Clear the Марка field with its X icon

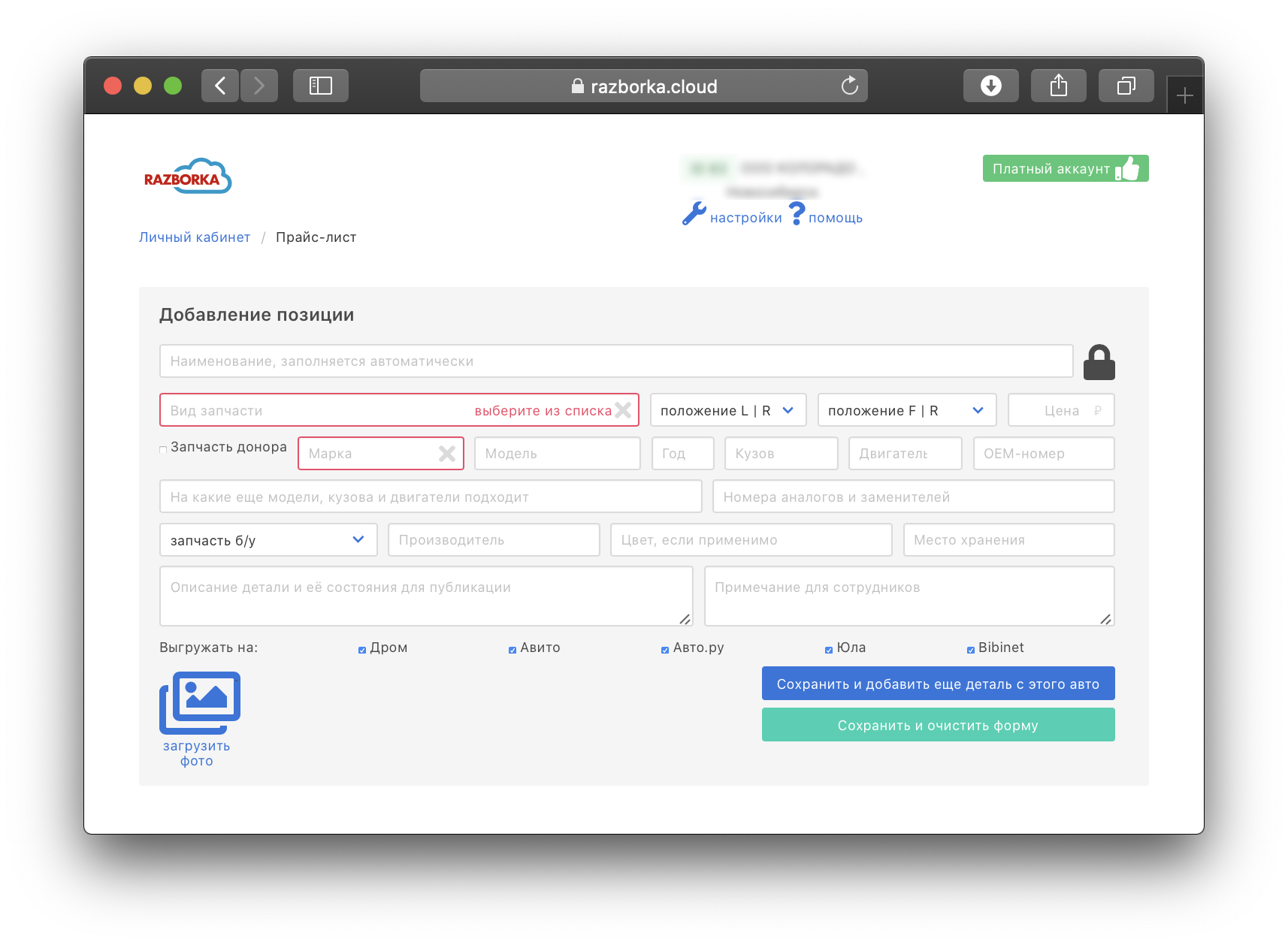click(447, 454)
